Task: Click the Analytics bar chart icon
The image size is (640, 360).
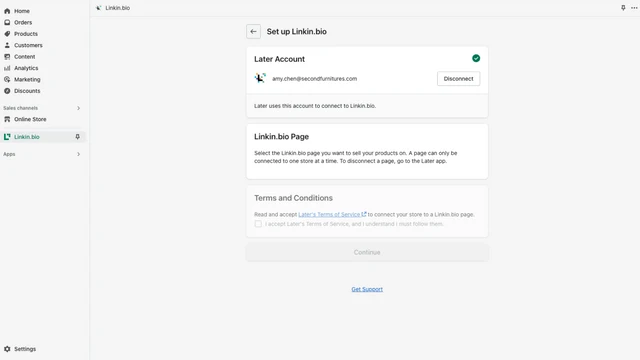Action: click(x=7, y=68)
